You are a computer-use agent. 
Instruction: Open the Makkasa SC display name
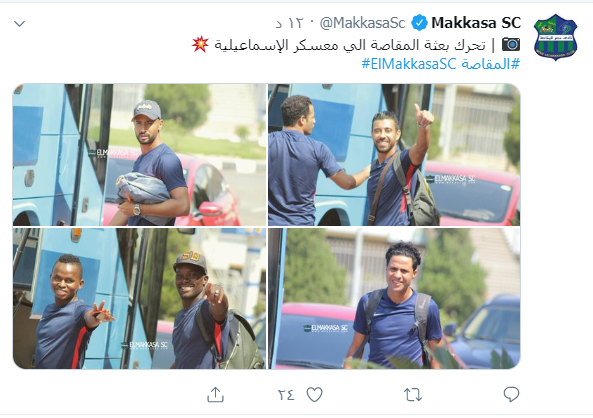click(x=476, y=23)
